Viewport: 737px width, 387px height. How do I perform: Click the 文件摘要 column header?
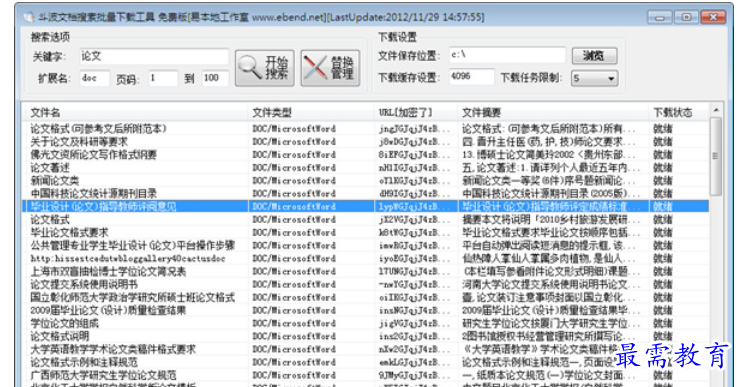(553, 112)
